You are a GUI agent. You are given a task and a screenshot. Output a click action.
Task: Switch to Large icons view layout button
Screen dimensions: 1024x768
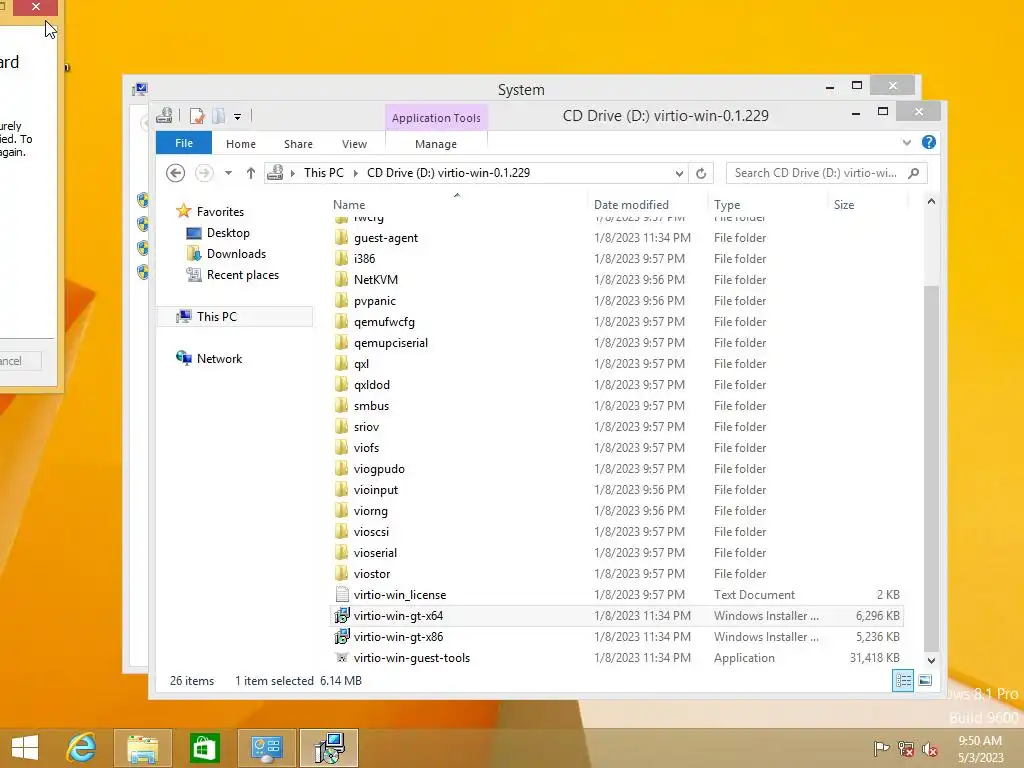(925, 680)
